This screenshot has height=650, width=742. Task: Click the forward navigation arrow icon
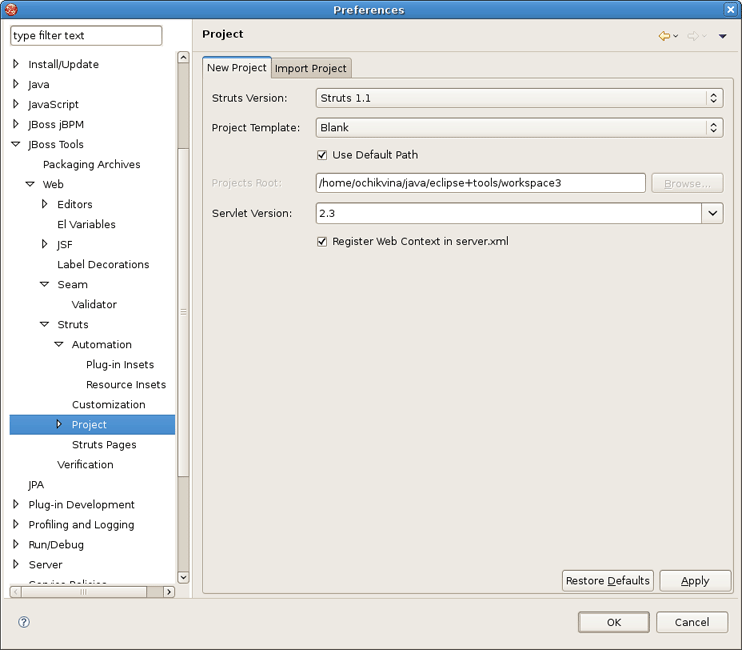[693, 36]
